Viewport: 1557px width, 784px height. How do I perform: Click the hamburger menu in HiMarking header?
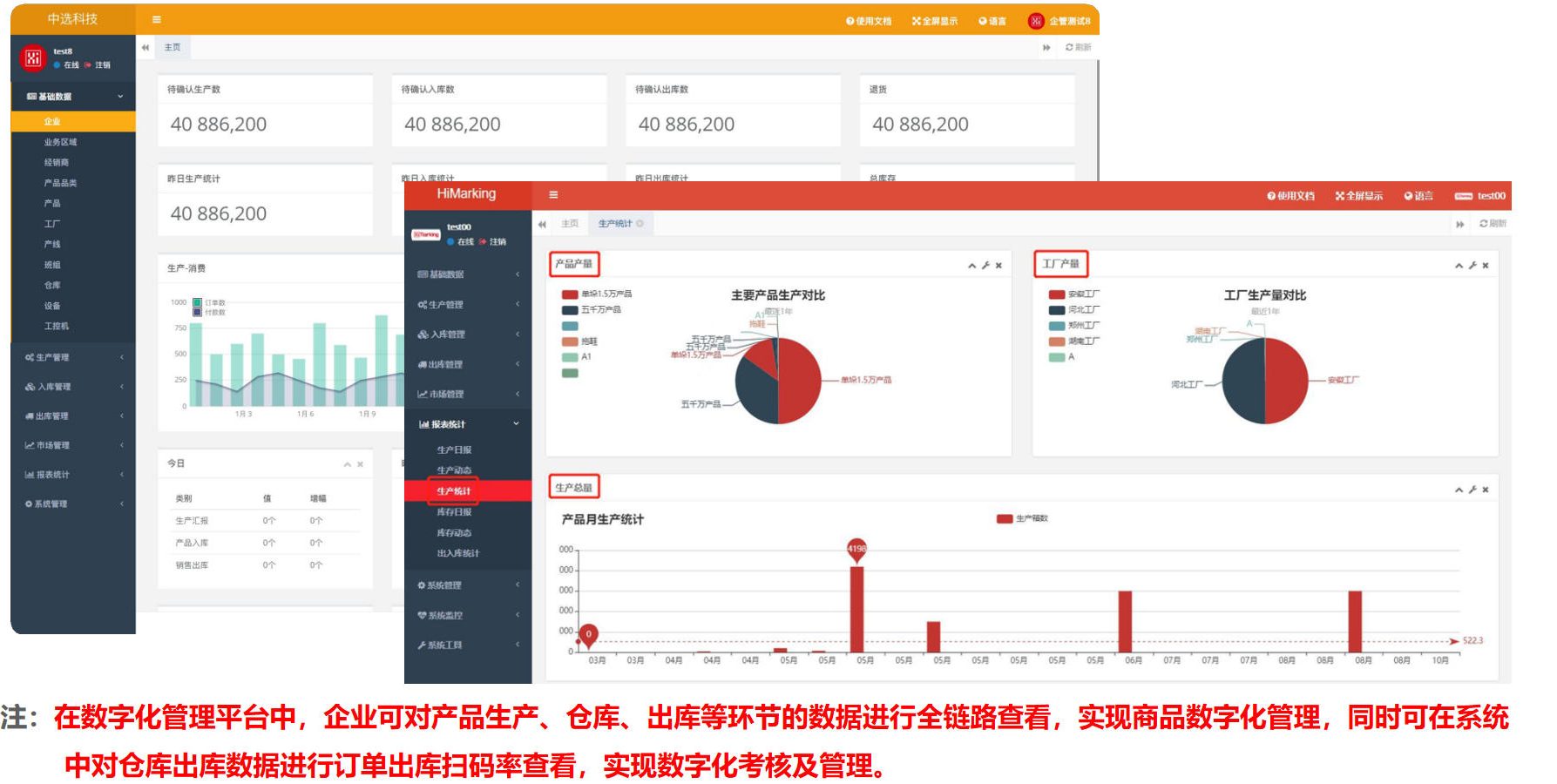[x=553, y=195]
